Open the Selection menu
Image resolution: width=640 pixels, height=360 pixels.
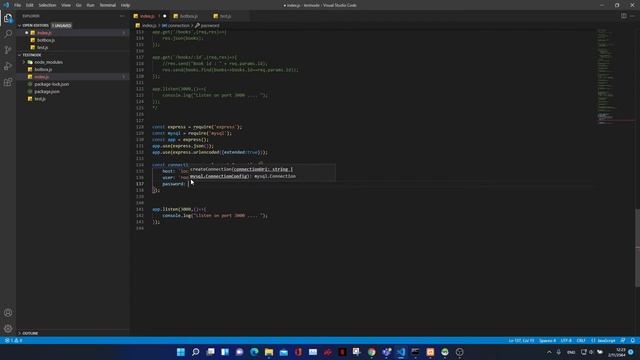[47, 5]
